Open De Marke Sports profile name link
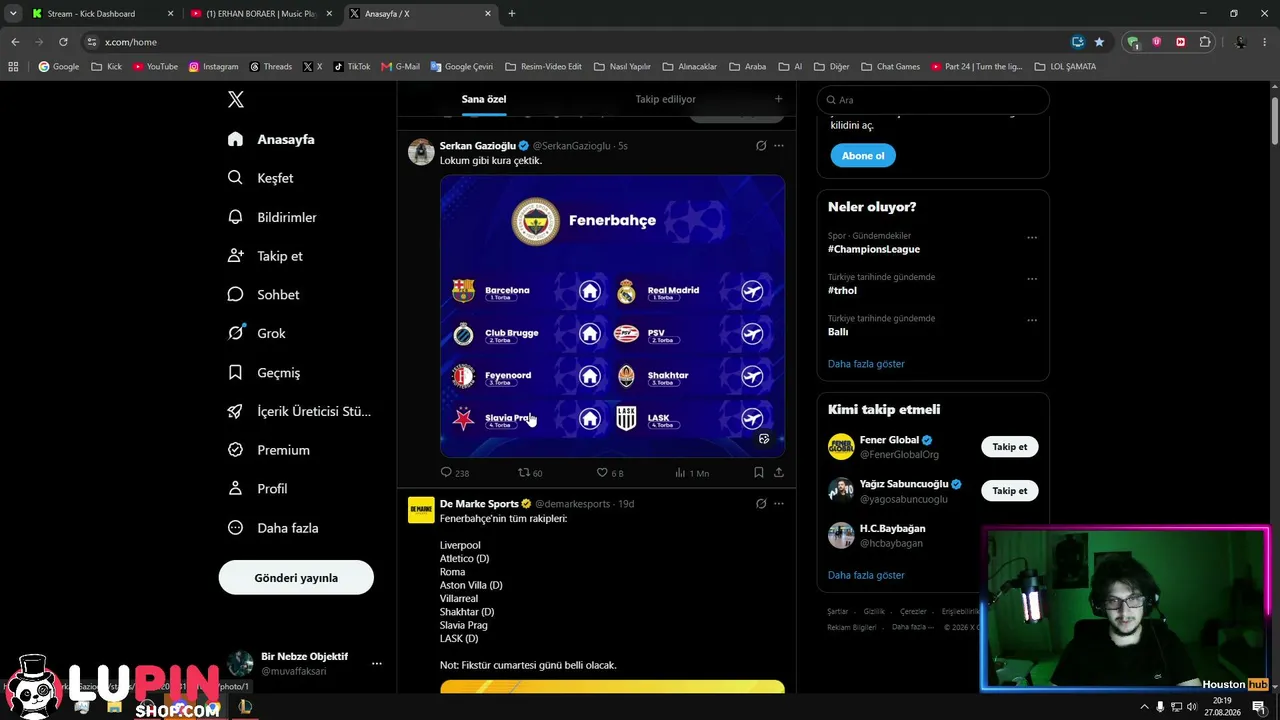This screenshot has height=720, width=1280. tap(479, 504)
